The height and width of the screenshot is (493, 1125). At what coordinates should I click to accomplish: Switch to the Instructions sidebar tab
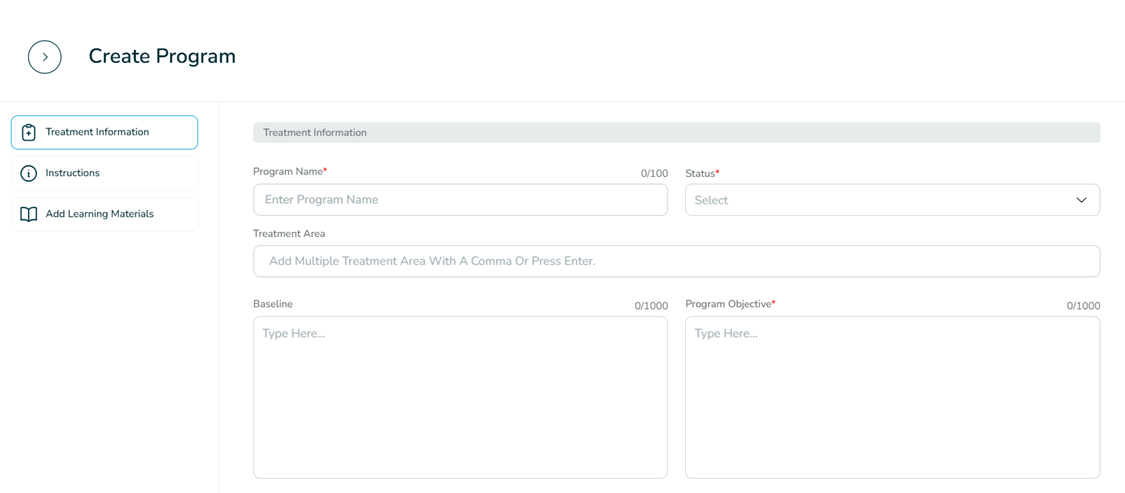(x=104, y=173)
